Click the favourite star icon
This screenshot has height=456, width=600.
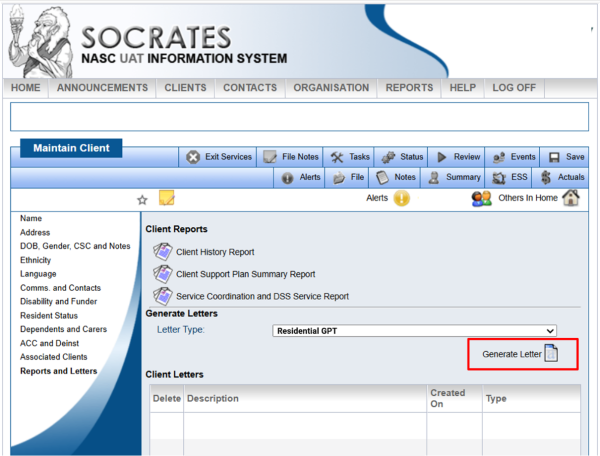coord(142,200)
